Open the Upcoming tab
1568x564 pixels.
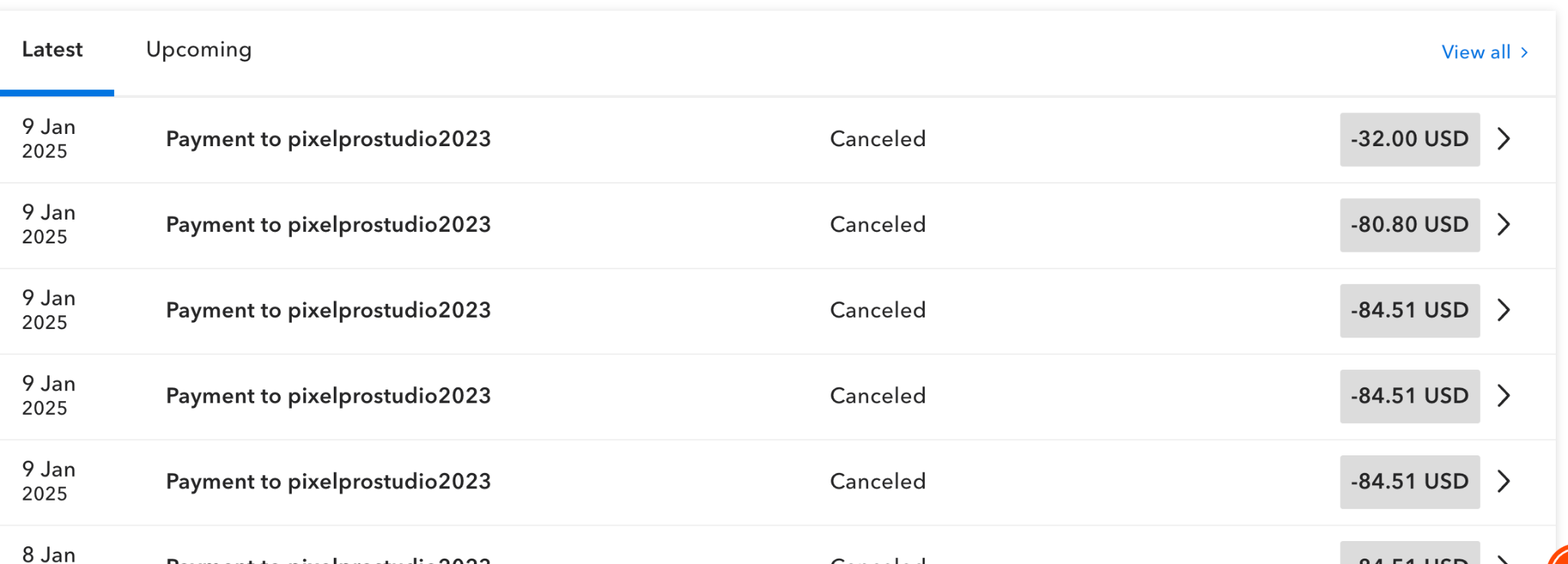point(198,50)
